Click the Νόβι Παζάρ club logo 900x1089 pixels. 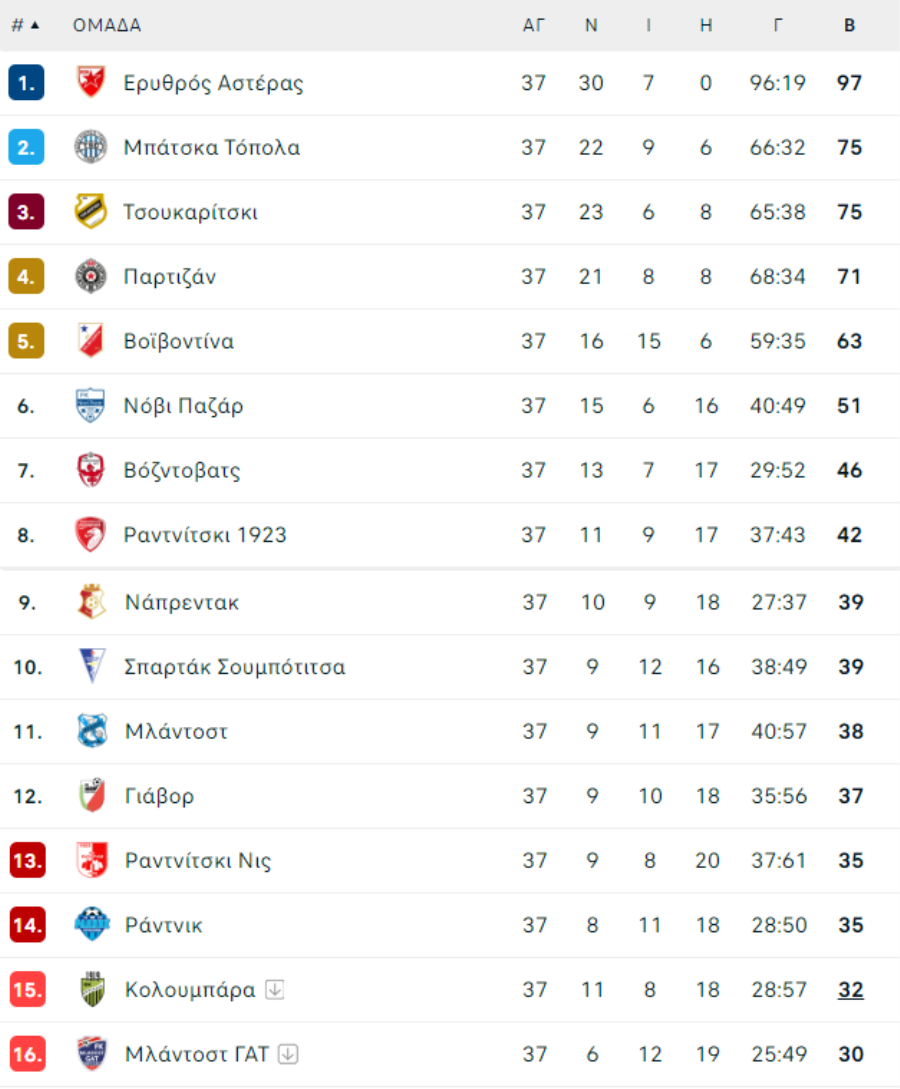91,405
